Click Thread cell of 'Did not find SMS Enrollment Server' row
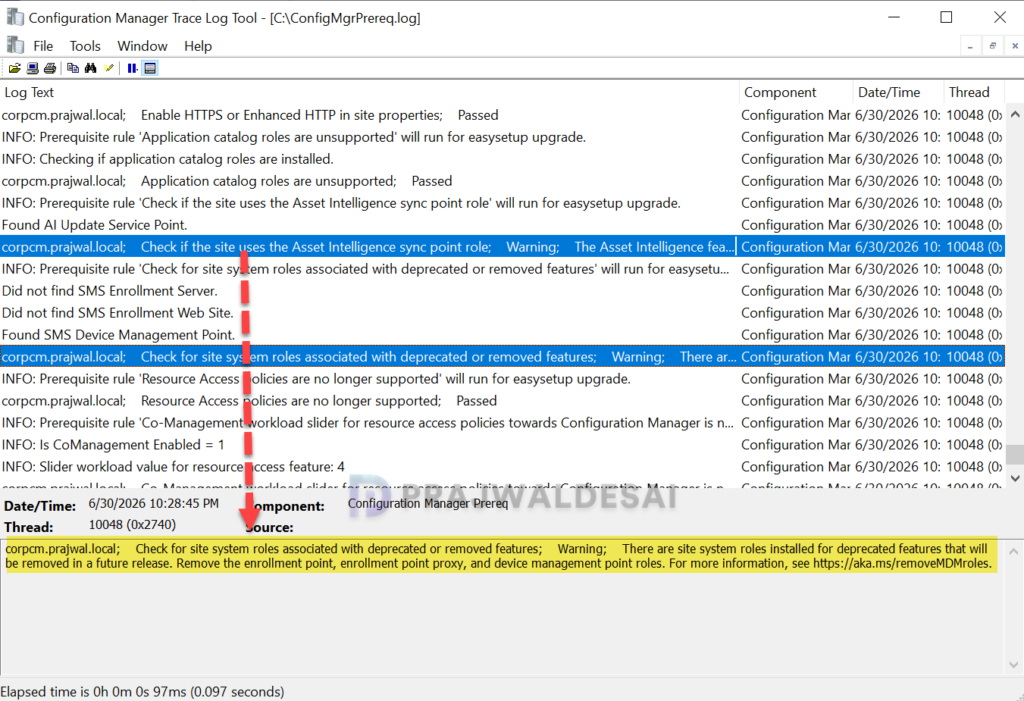Viewport: 1024px width, 701px height. pos(974,291)
